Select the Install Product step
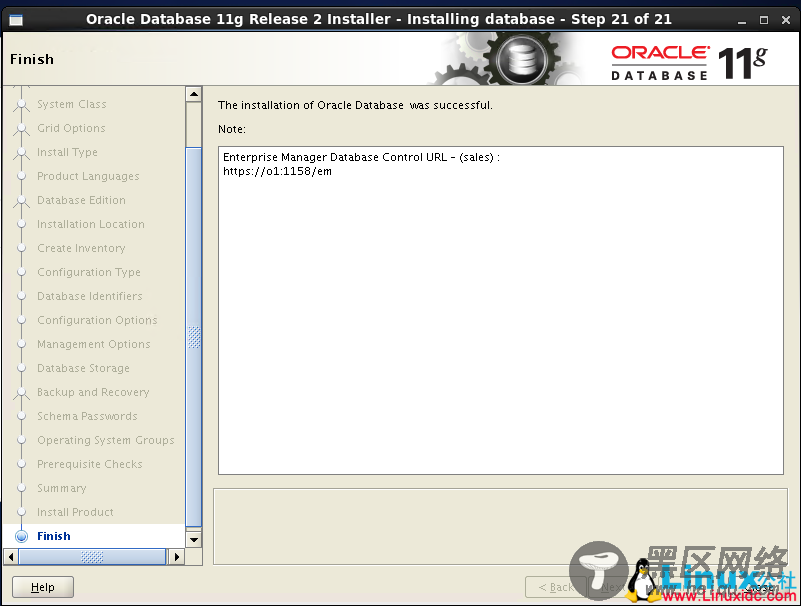The height and width of the screenshot is (606, 801). pos(75,512)
